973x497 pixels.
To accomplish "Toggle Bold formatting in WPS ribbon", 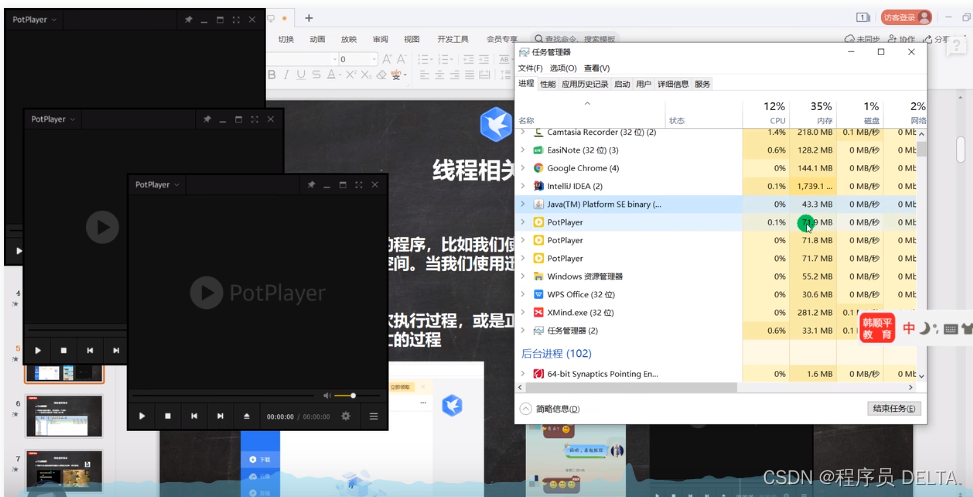I will (271, 75).
